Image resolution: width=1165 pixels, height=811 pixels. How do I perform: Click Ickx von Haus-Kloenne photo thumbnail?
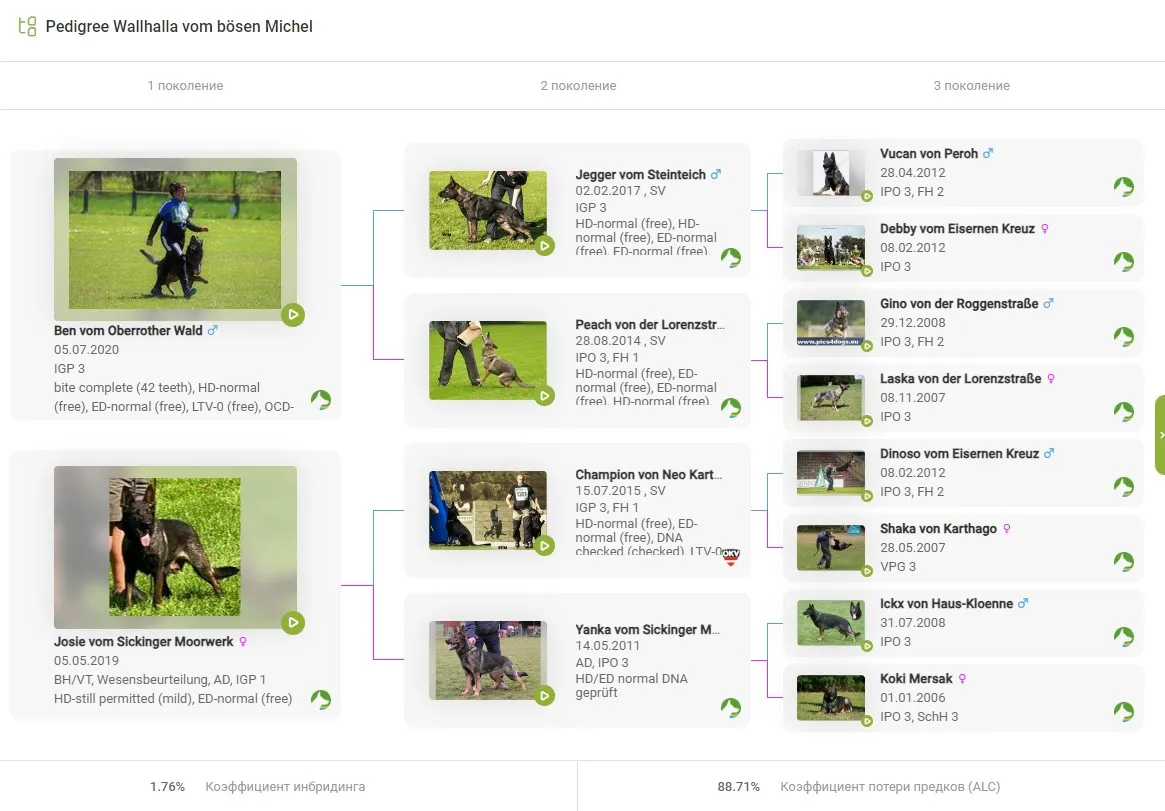pyautogui.click(x=830, y=622)
